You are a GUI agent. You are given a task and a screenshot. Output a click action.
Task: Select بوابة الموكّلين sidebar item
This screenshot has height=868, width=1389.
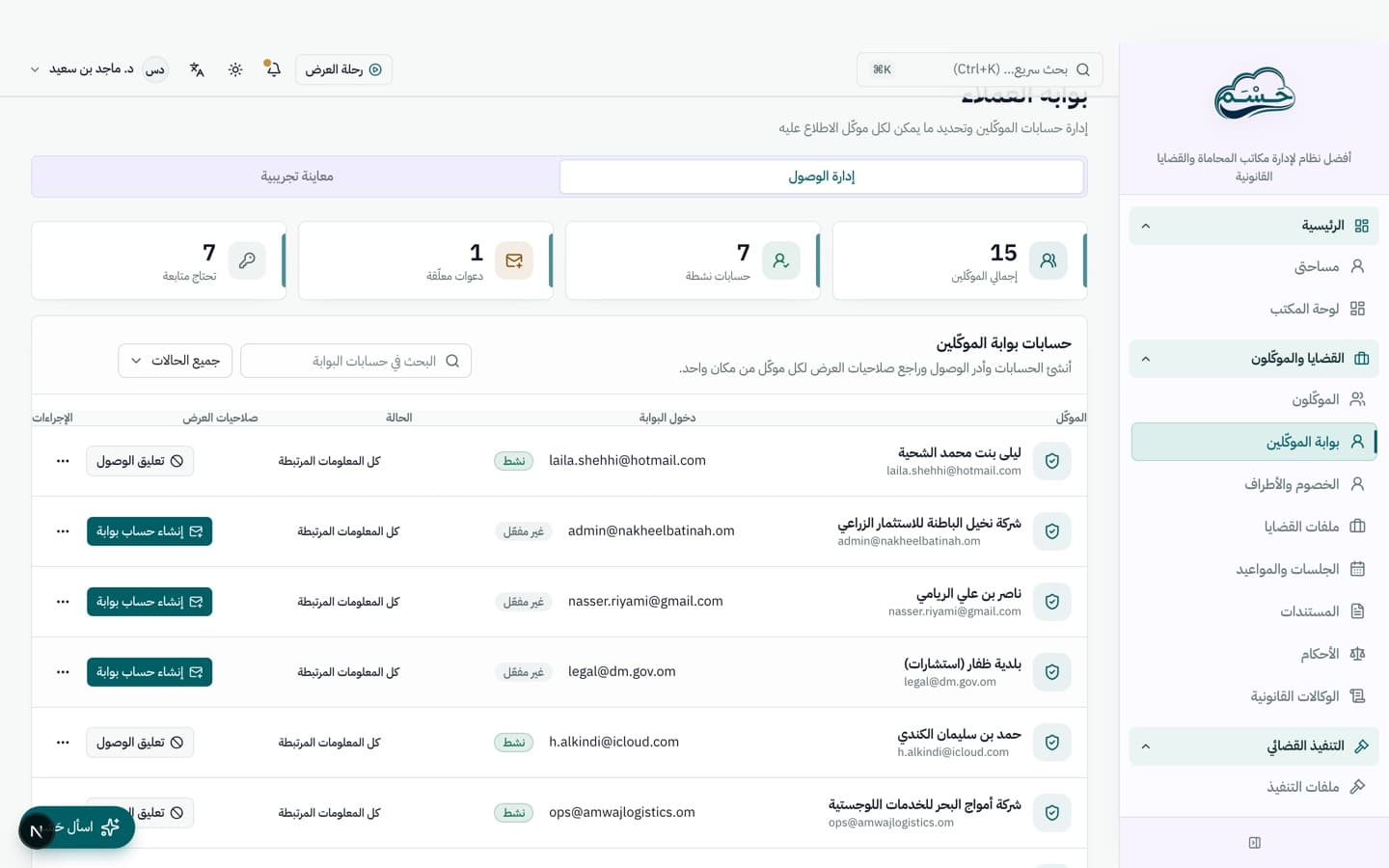1254,442
